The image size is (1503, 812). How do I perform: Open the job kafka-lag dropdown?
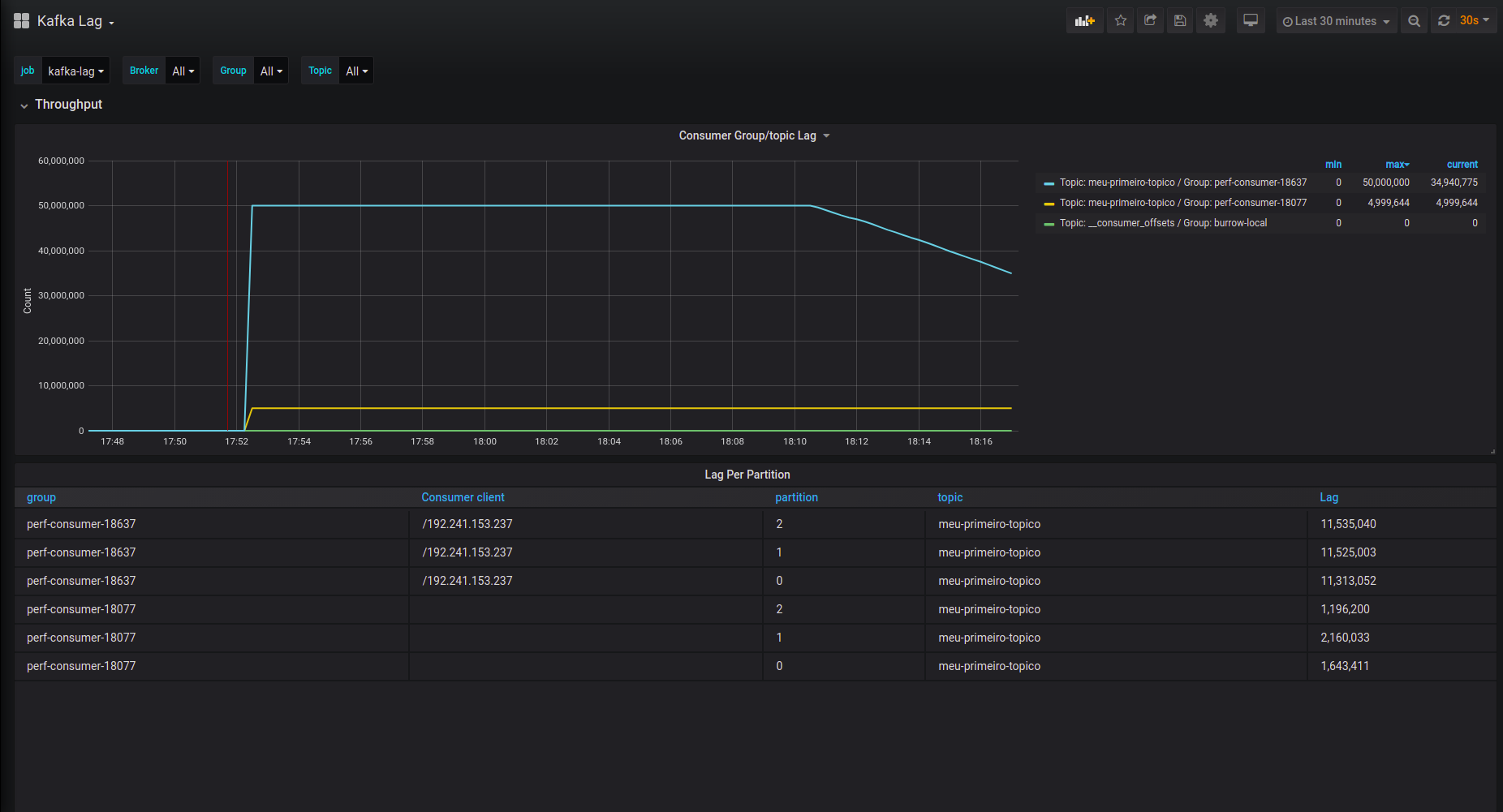(75, 71)
